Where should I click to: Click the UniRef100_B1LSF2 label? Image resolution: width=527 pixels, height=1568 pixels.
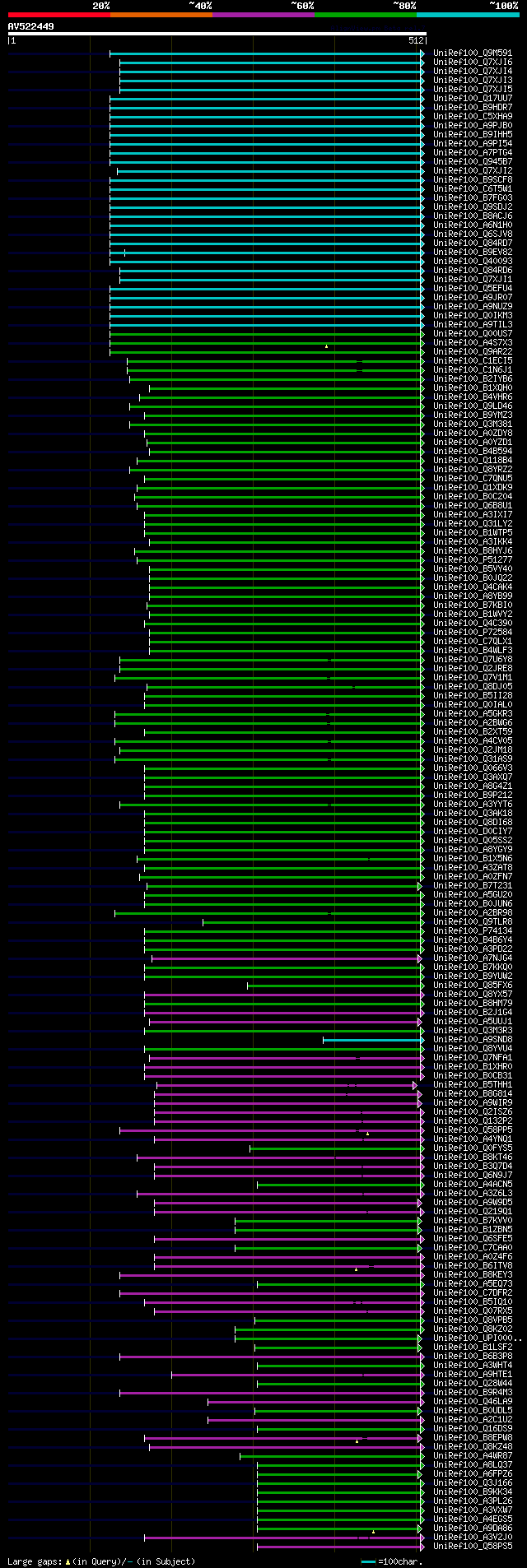click(x=473, y=1347)
